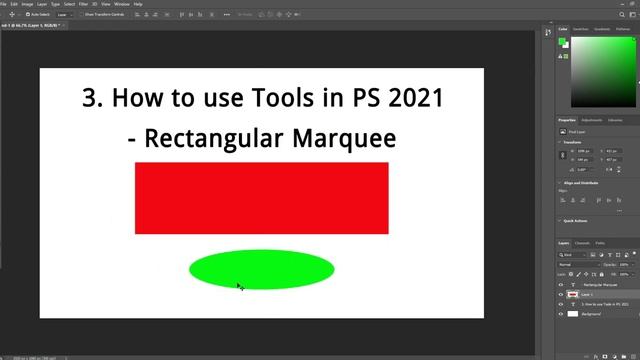
Task: Lock image pixels brush icon
Action: pyautogui.click(x=578, y=274)
